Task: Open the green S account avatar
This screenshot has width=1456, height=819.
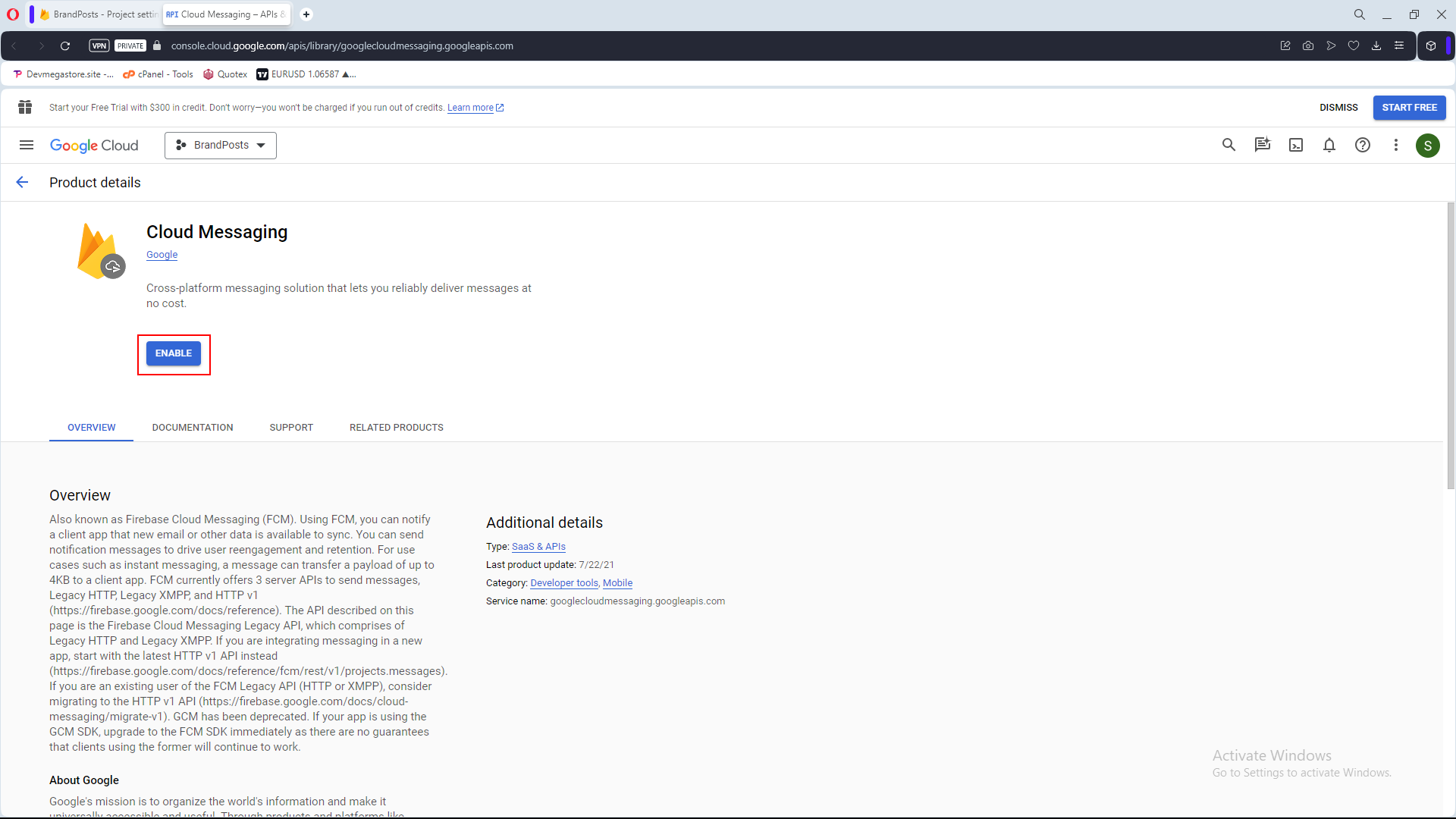Action: point(1428,146)
